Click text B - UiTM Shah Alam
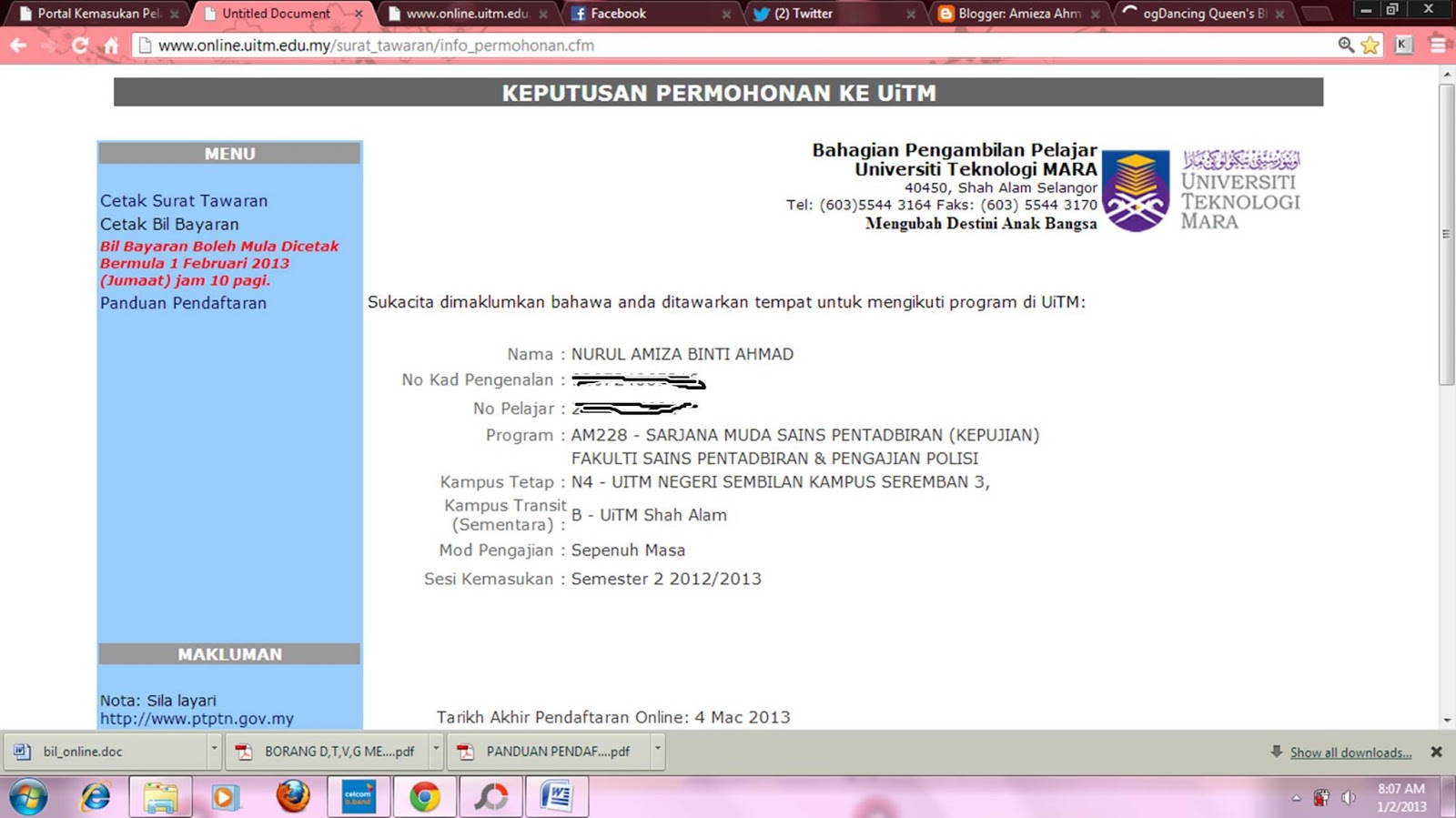This screenshot has height=818, width=1456. pyautogui.click(x=649, y=515)
